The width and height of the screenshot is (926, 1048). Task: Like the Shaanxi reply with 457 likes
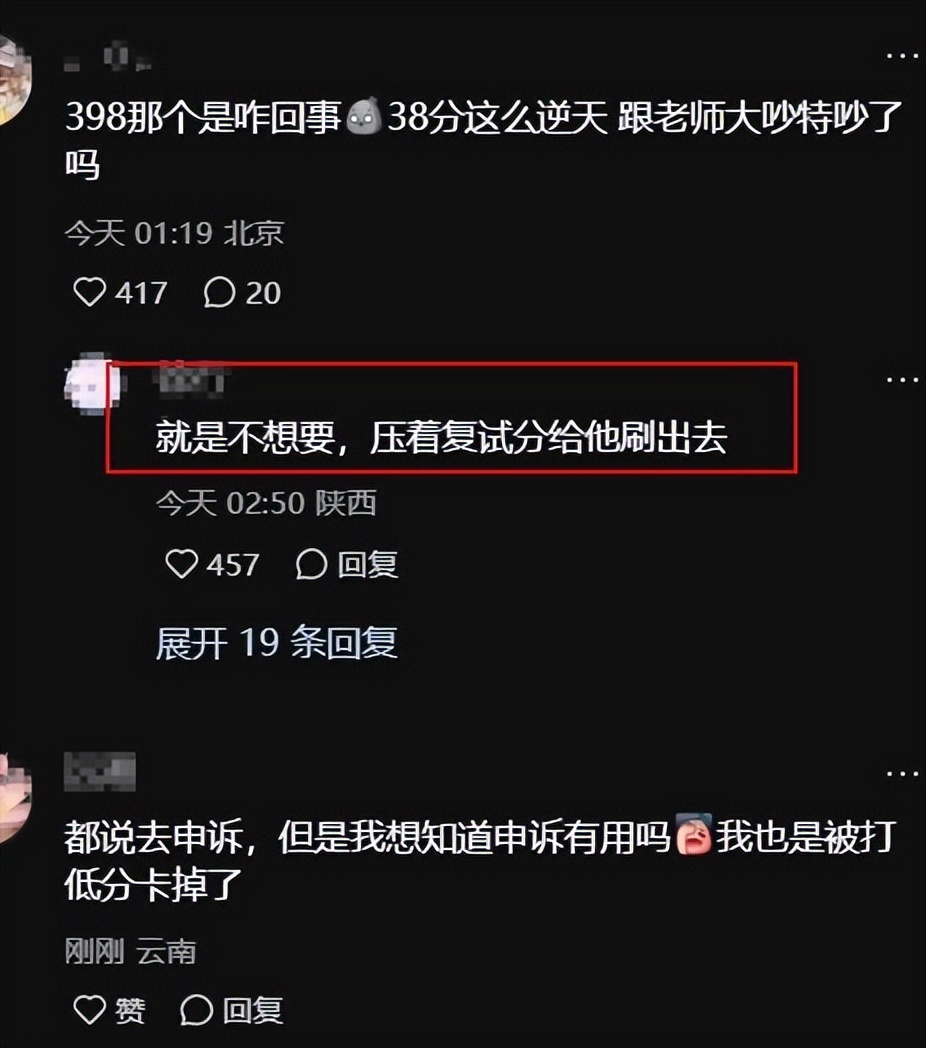[x=181, y=564]
